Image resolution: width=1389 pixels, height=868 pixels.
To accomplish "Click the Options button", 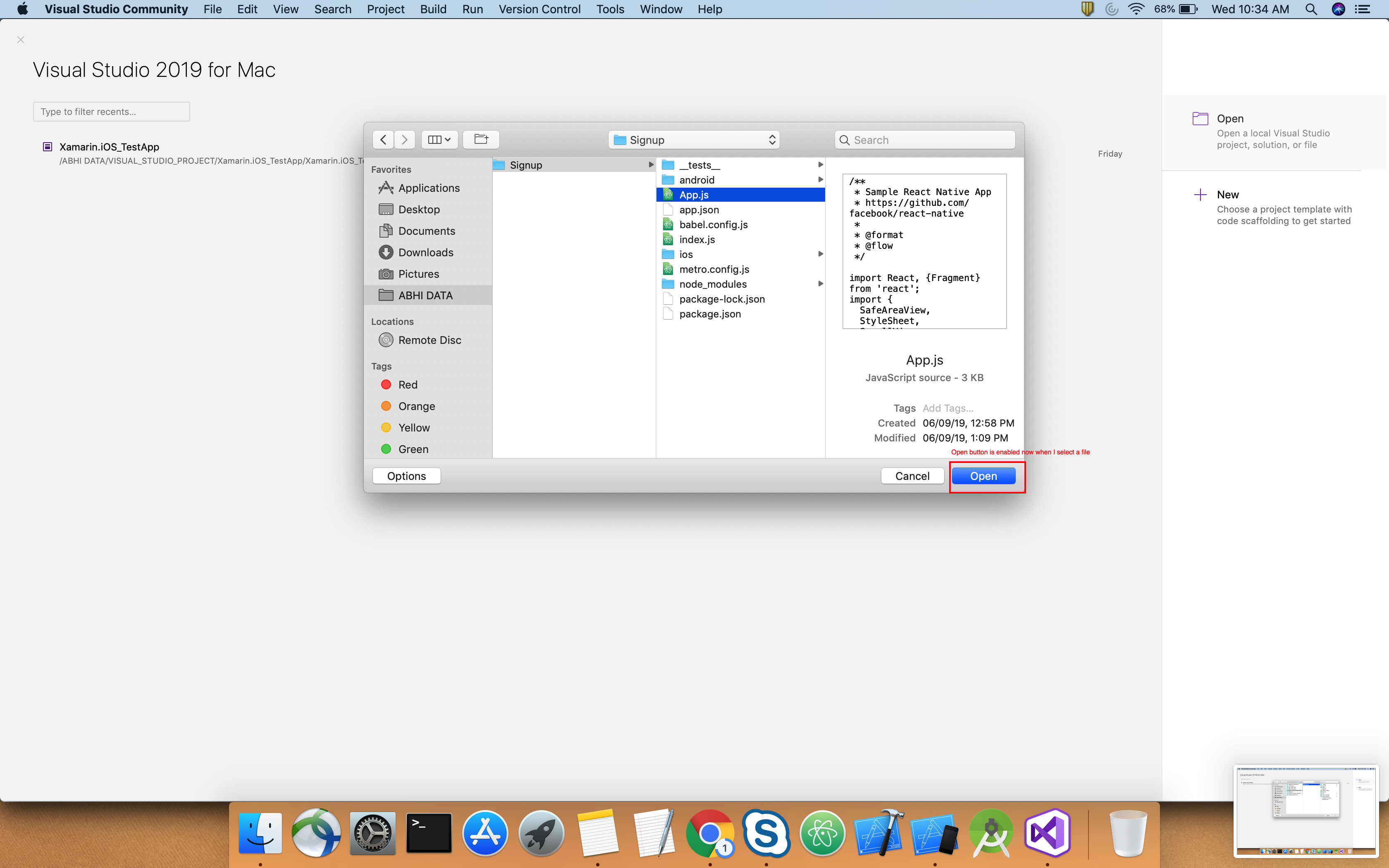I will pyautogui.click(x=406, y=476).
